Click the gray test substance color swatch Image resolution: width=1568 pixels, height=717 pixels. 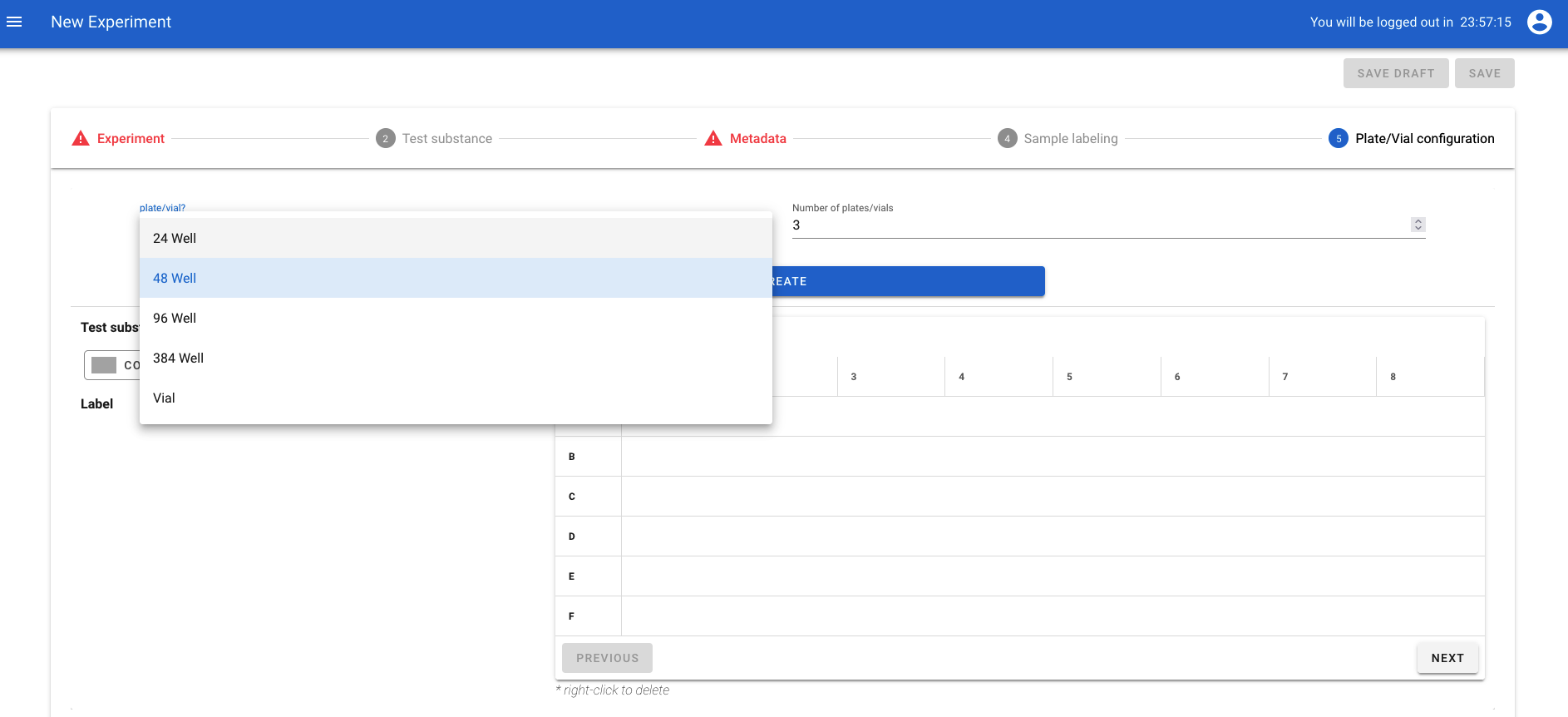click(x=104, y=365)
